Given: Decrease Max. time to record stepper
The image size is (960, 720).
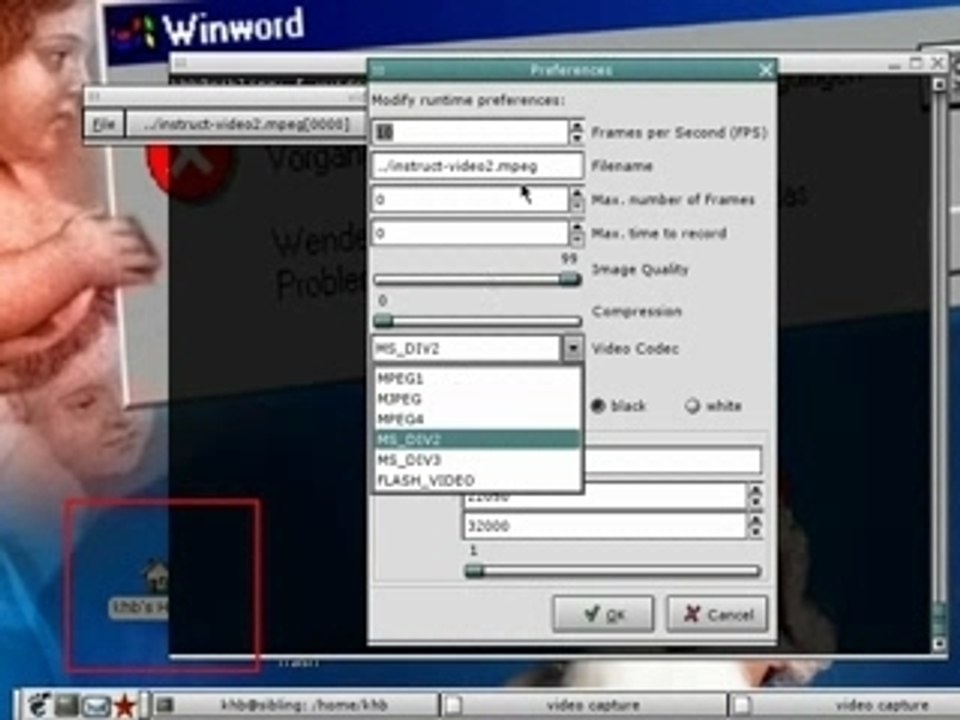Looking at the screenshot, I should coord(577,240).
